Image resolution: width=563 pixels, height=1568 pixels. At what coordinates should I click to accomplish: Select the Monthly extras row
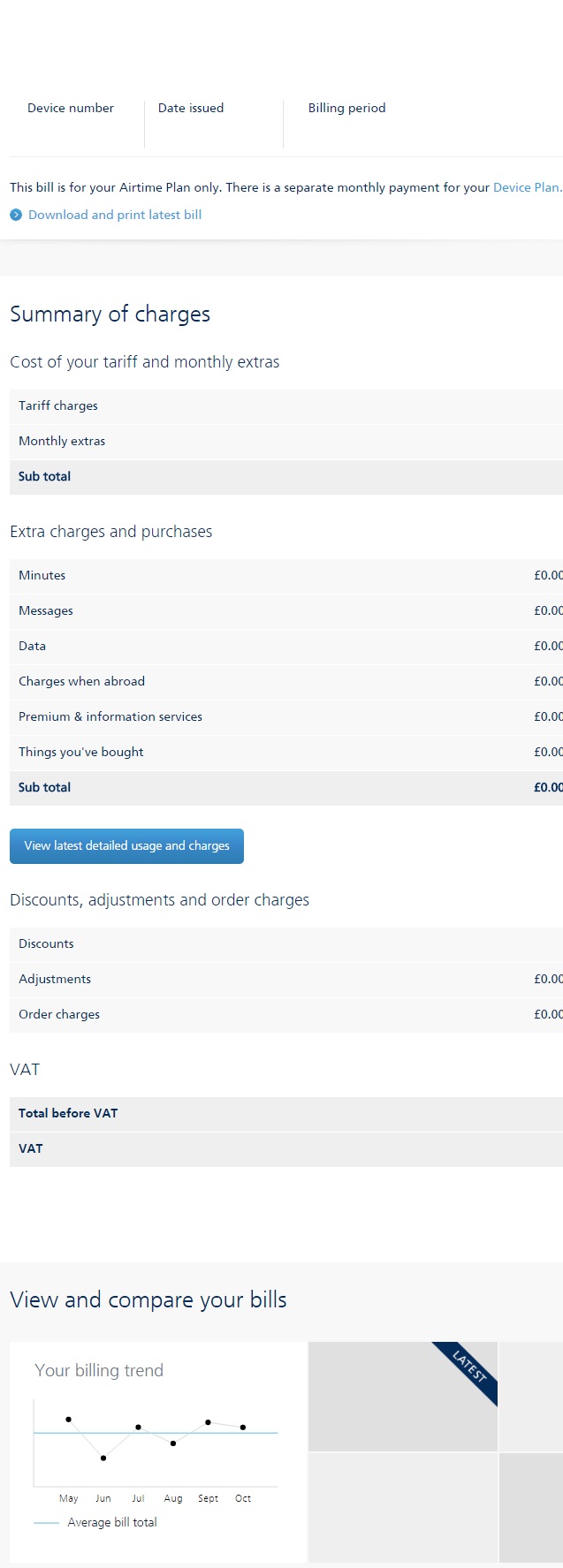point(286,442)
